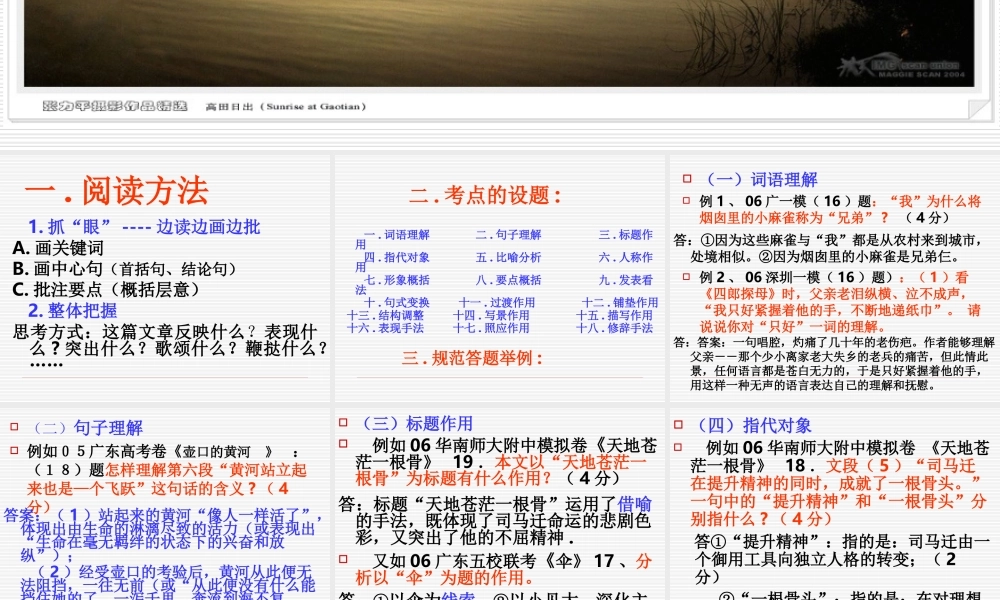Viewport: 1000px width, 600px height.
Task: Click the item 十三.结构调整
Action: pyautogui.click(x=385, y=315)
